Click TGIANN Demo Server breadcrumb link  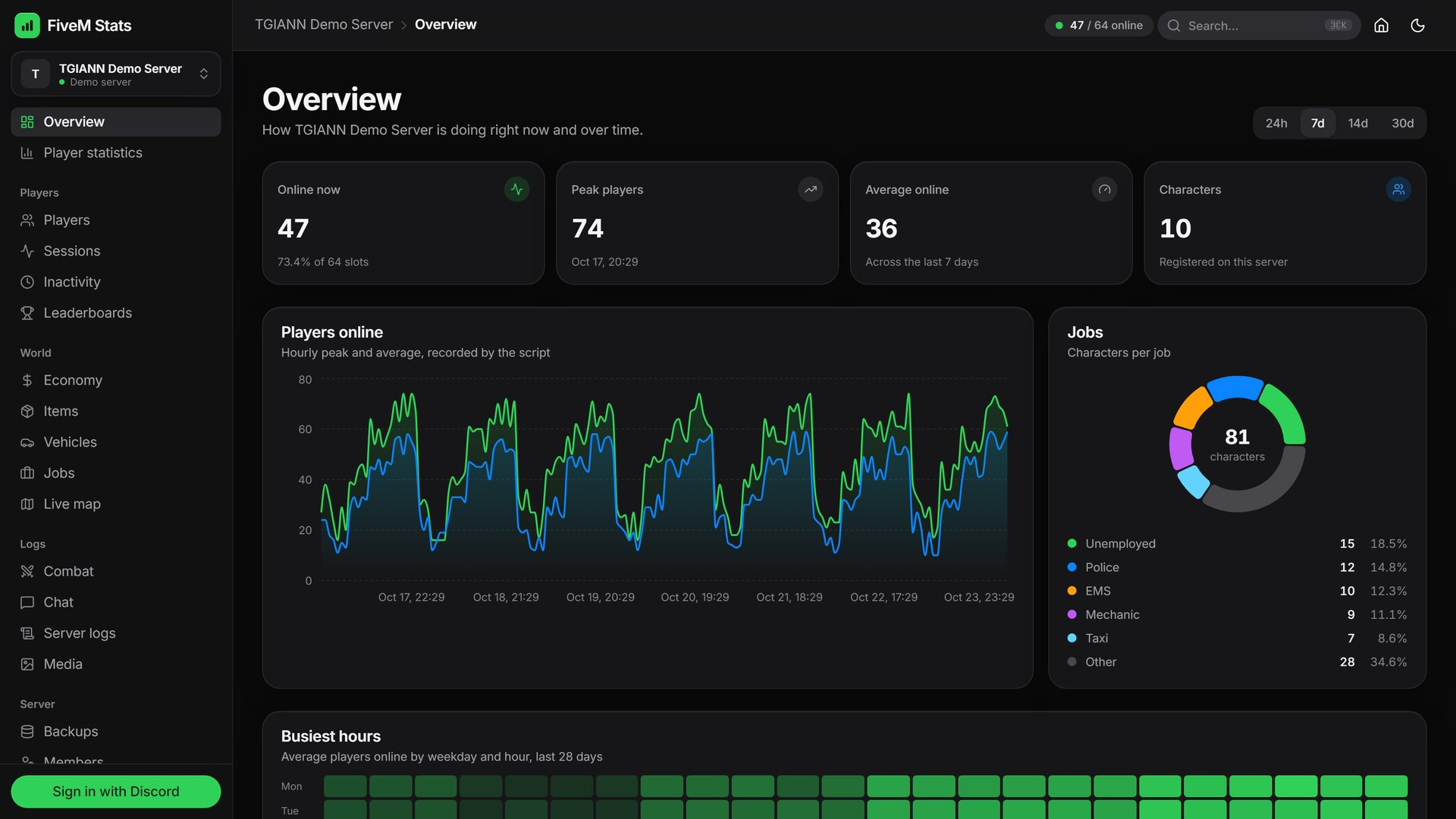pyautogui.click(x=324, y=24)
